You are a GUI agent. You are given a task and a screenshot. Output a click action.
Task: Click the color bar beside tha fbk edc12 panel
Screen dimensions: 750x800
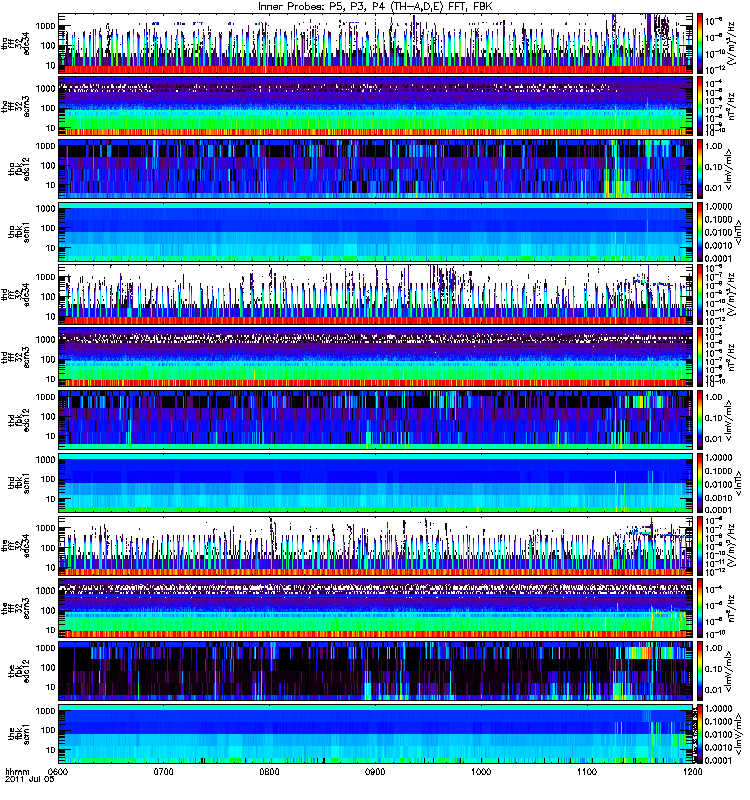click(700, 169)
